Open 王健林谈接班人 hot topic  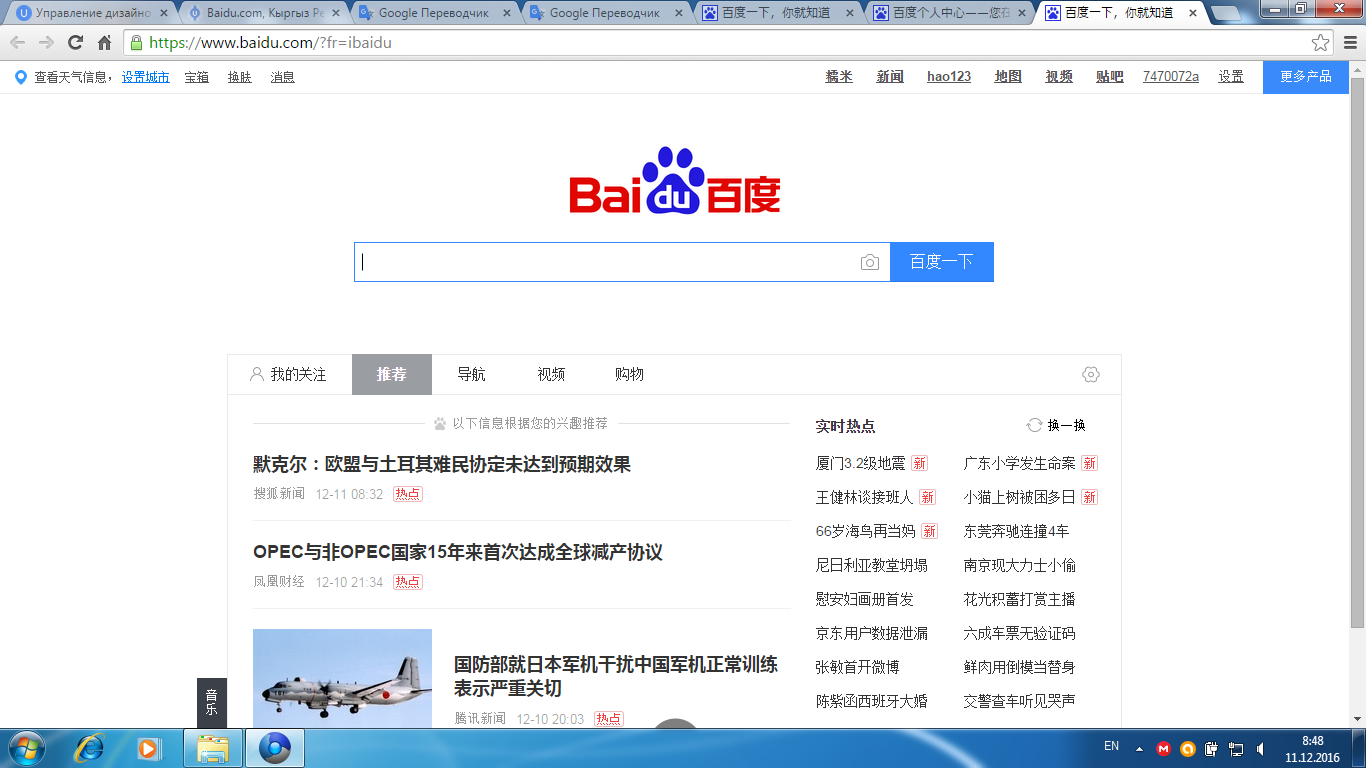coord(865,497)
